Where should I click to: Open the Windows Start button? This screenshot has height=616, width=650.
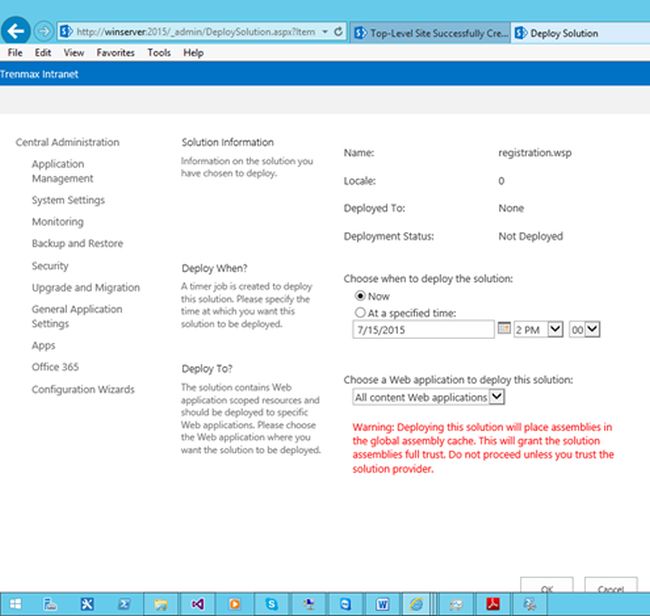(15, 604)
